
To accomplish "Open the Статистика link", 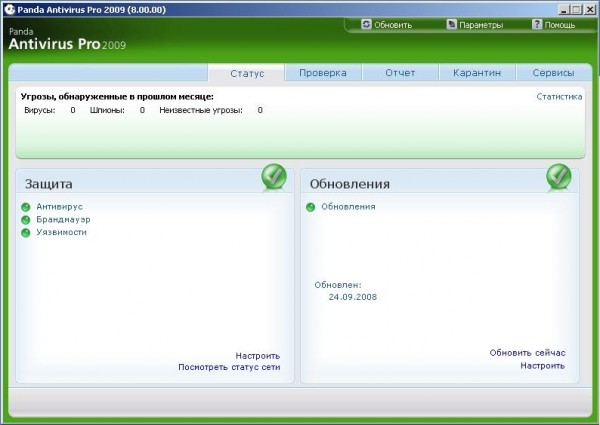I will point(559,97).
